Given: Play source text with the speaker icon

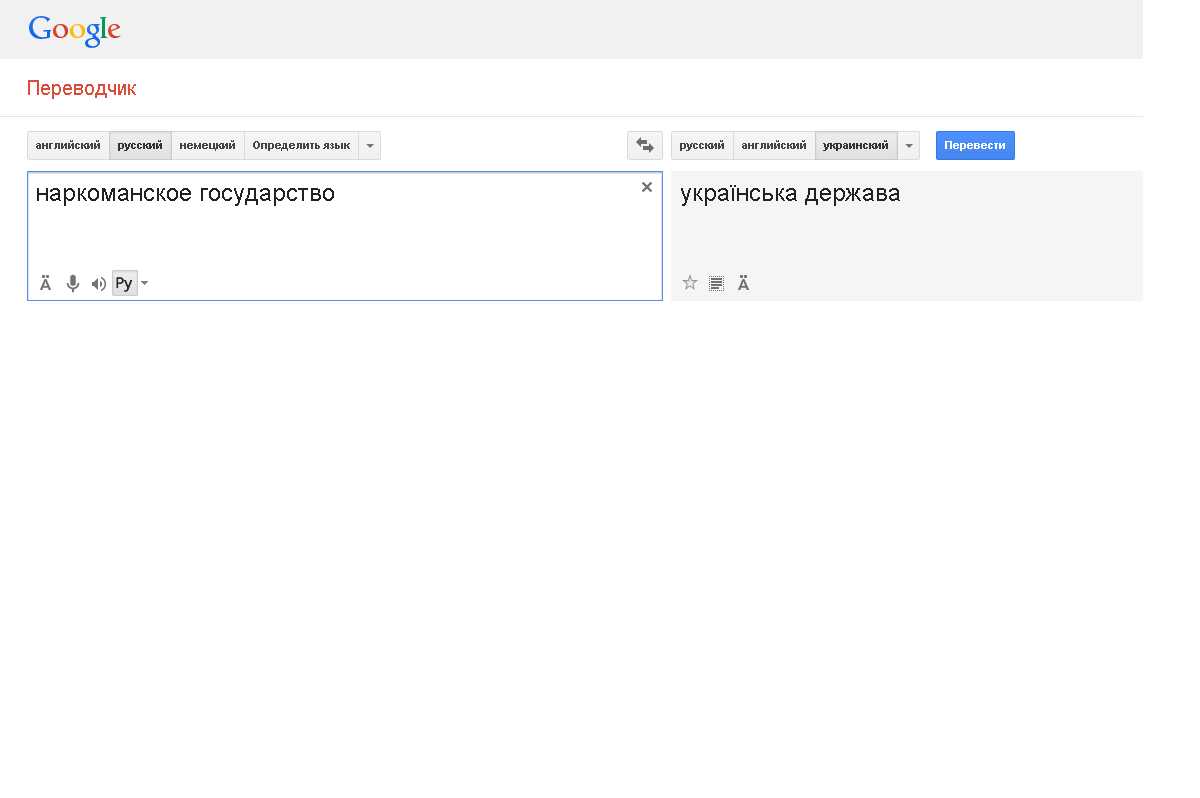Looking at the screenshot, I should [x=98, y=284].
